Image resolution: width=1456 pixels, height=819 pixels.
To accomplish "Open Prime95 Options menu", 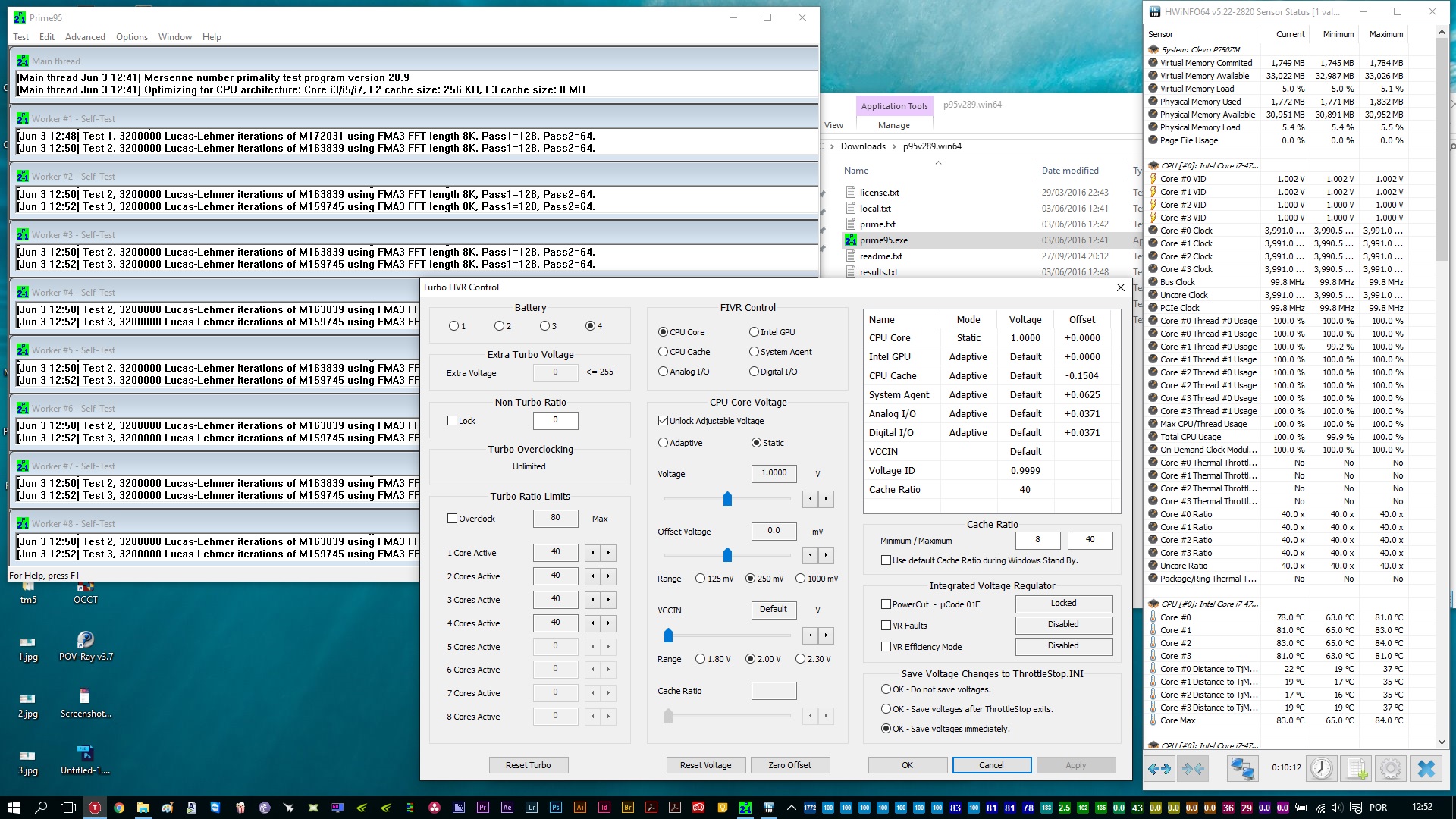I will (132, 36).
